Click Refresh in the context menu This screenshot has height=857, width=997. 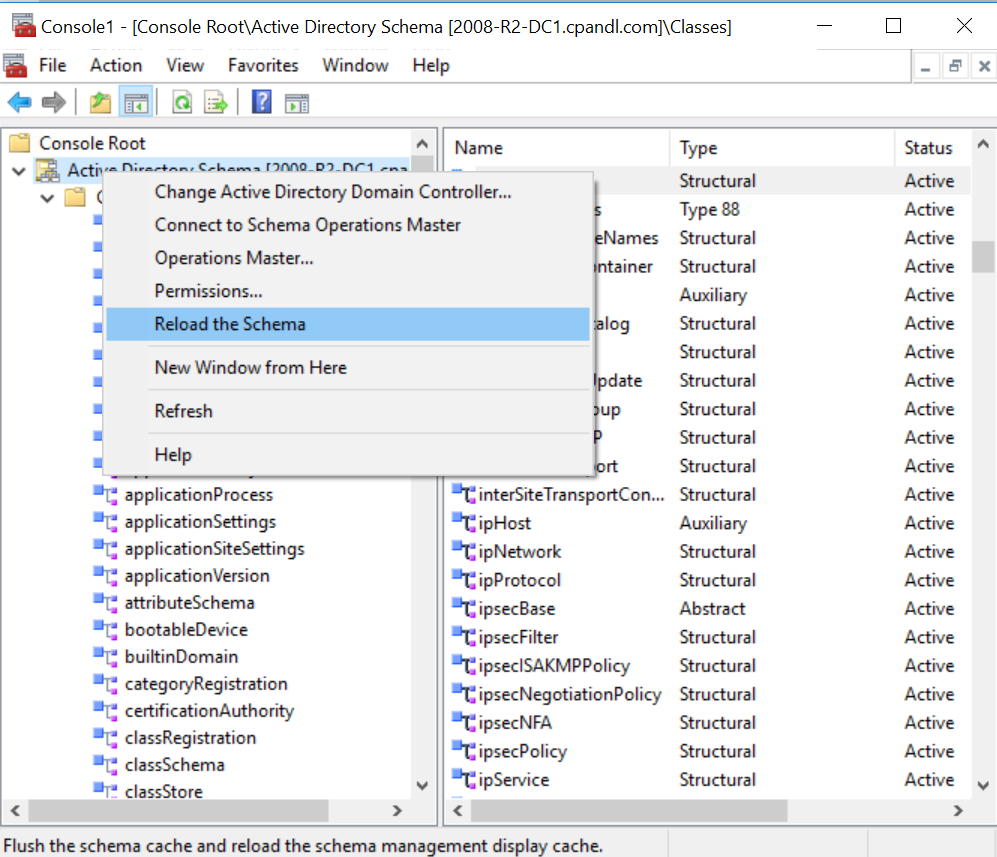pyautogui.click(x=348, y=411)
